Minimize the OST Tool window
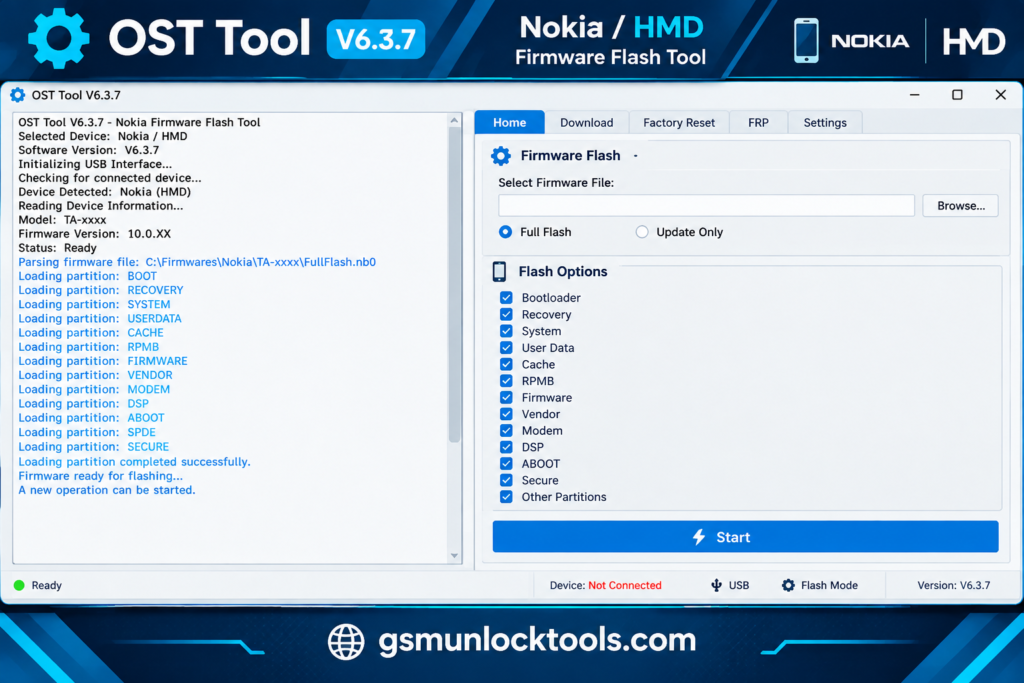Viewport: 1024px width, 683px height. coord(914,95)
